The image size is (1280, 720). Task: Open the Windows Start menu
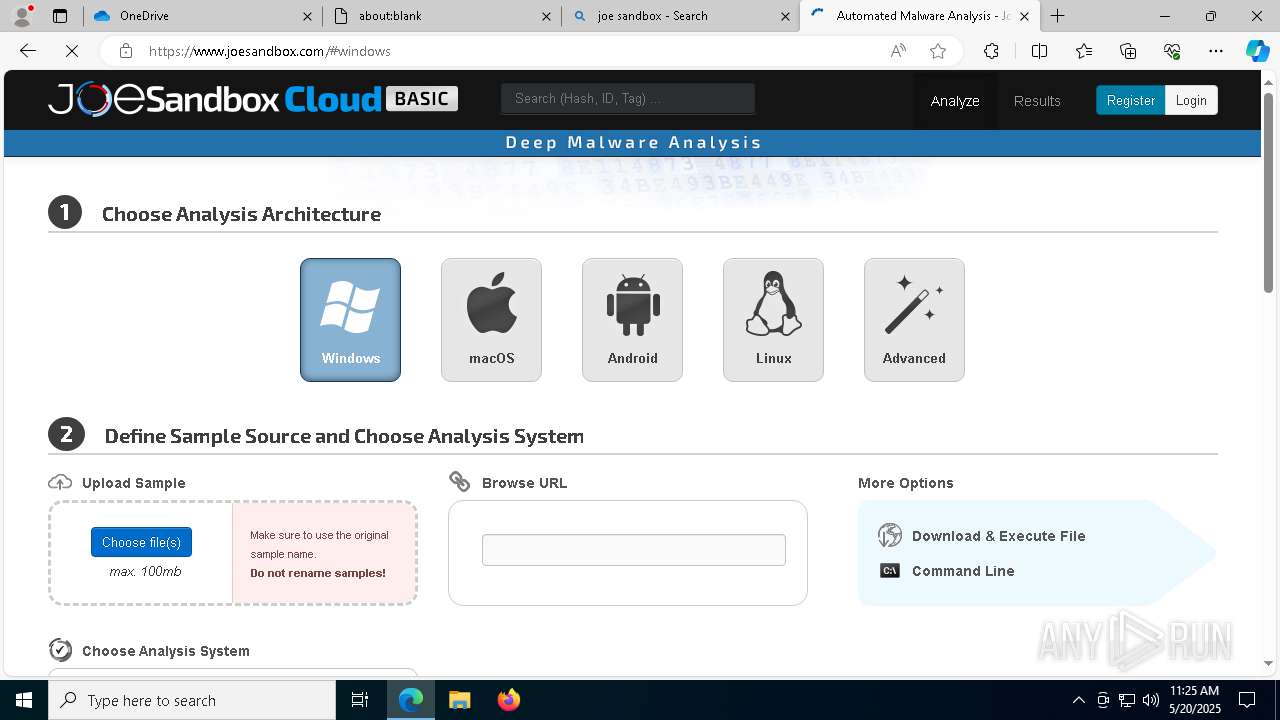[x=24, y=700]
